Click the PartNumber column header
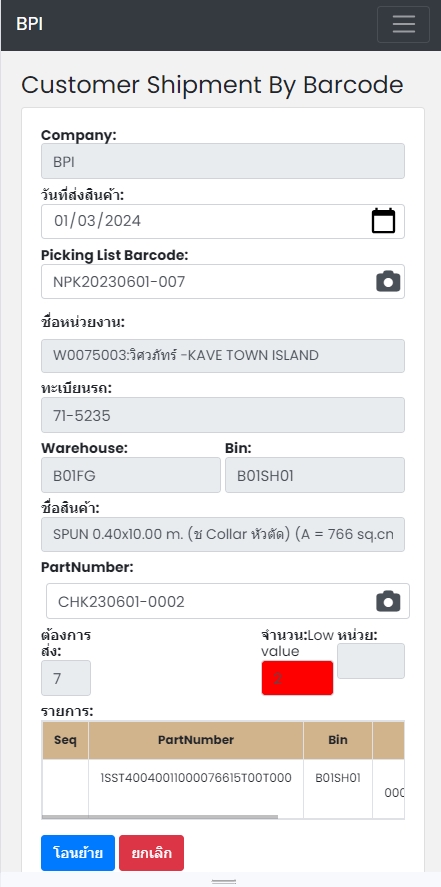441x887 pixels. point(196,740)
